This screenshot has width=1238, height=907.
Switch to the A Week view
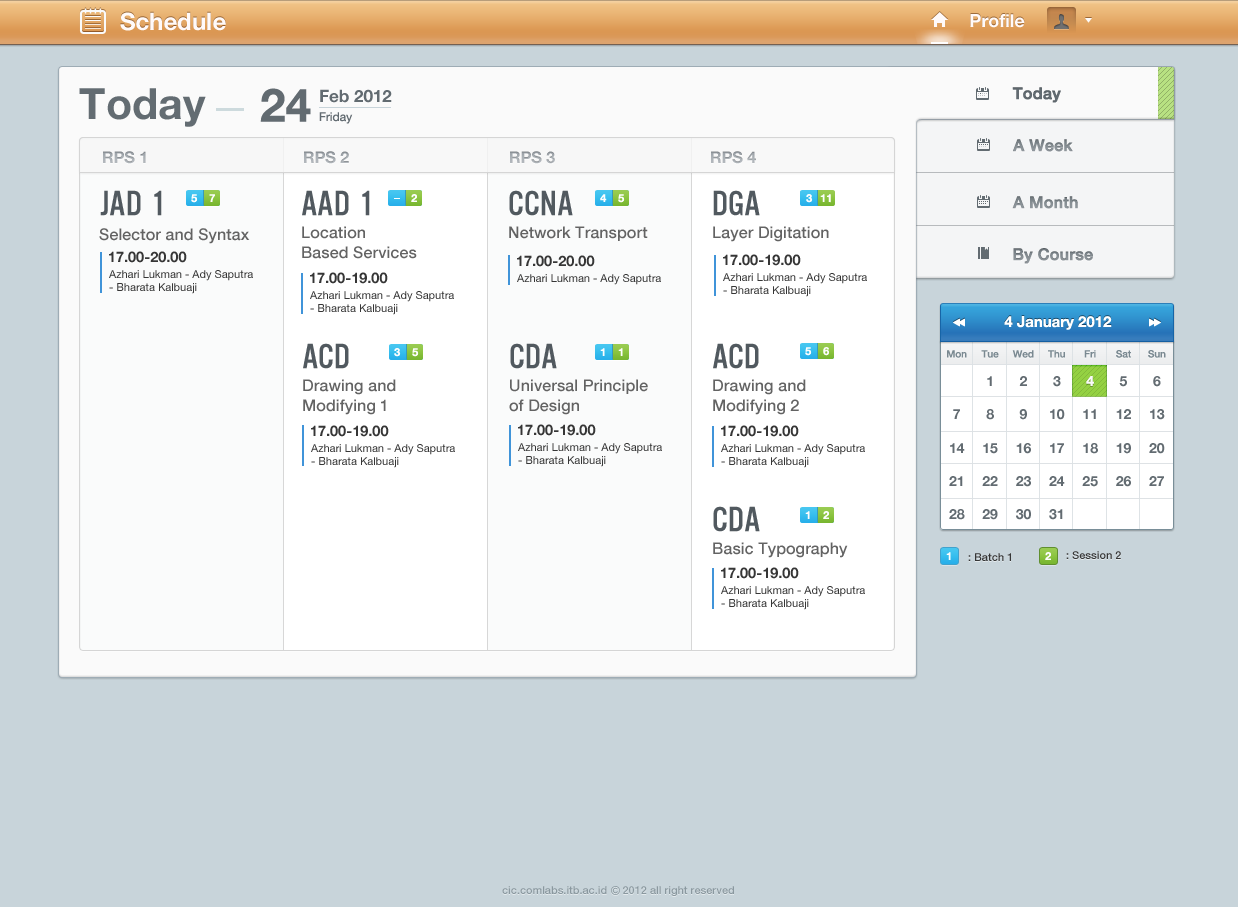coord(1045,146)
